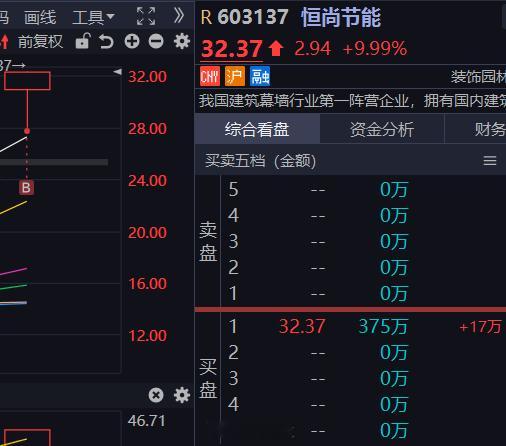Click stock name 恒尚节能

tap(341, 17)
